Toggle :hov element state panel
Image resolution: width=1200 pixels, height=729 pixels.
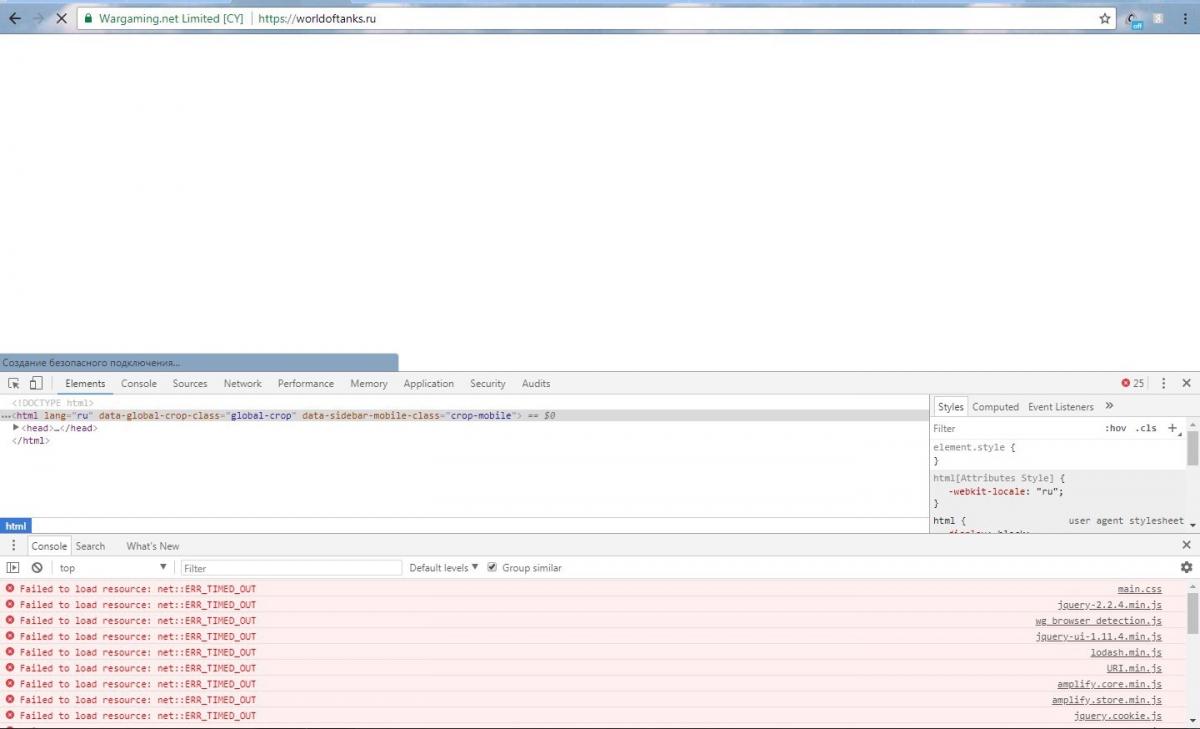[1115, 428]
